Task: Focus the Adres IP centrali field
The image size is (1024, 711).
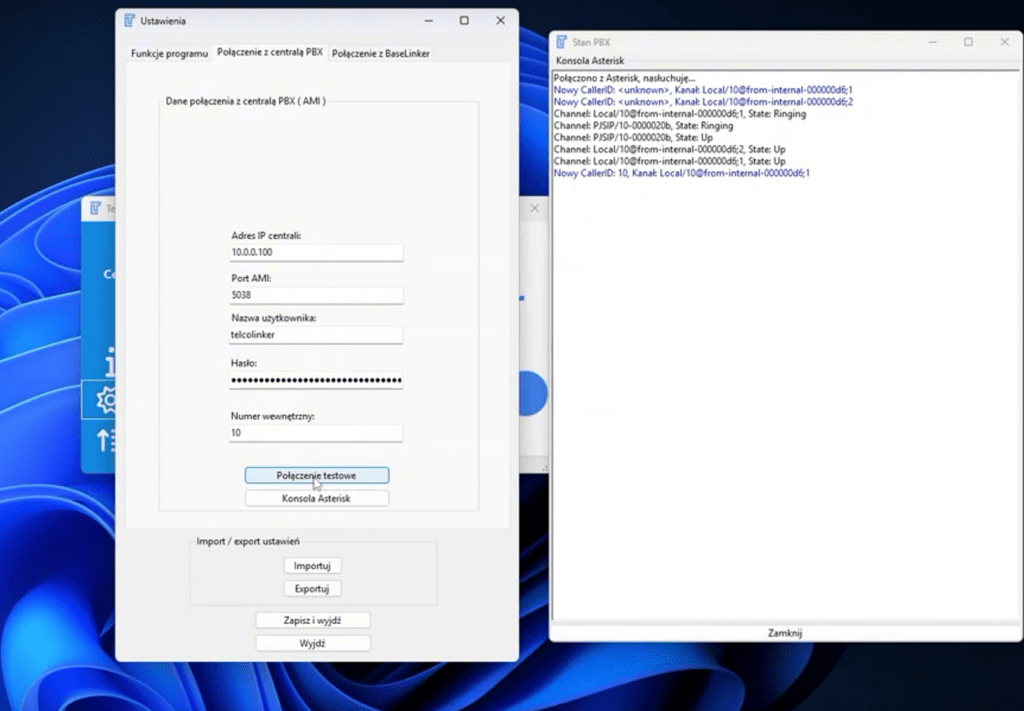Action: [x=315, y=253]
